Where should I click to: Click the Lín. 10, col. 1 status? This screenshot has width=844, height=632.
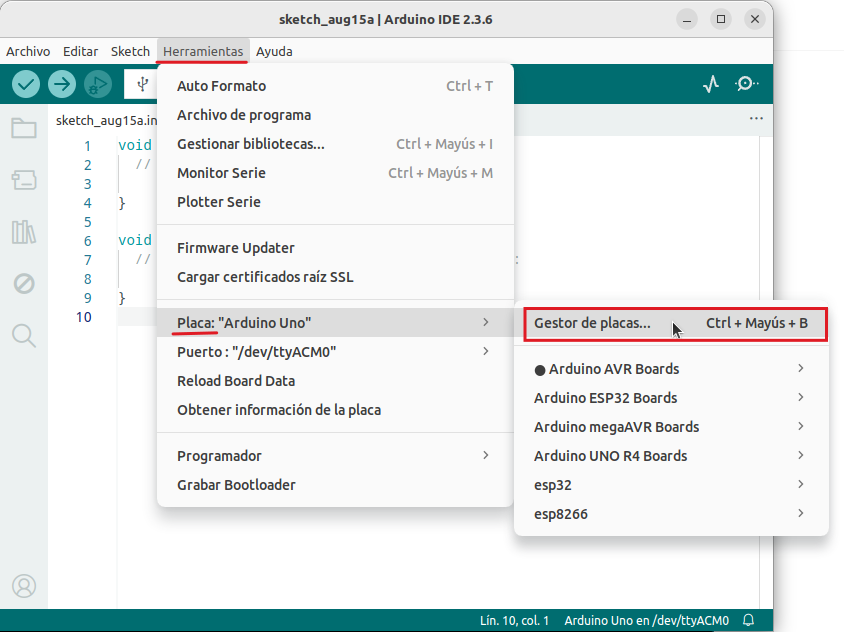514,621
